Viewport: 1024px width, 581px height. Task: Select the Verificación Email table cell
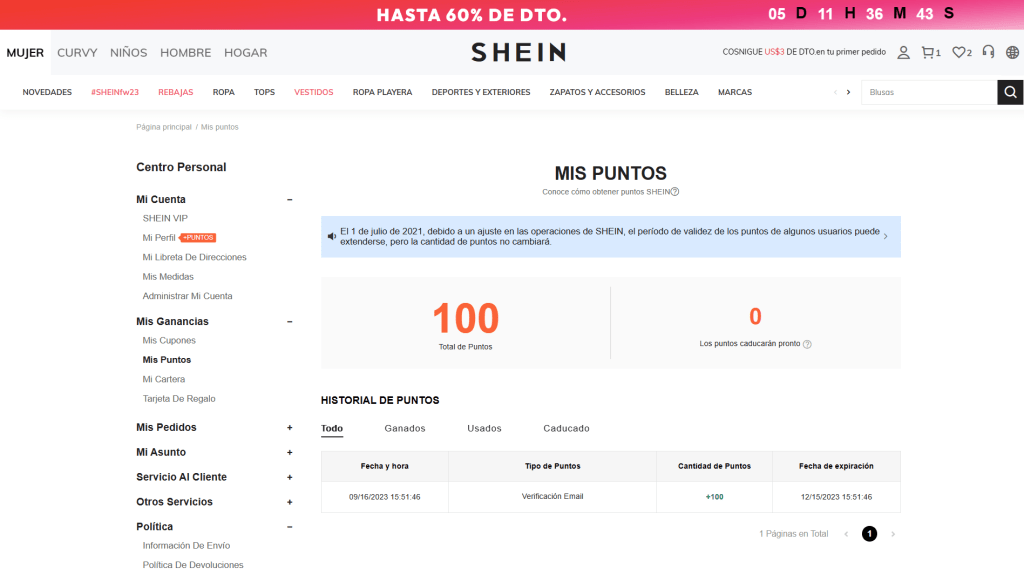click(552, 497)
